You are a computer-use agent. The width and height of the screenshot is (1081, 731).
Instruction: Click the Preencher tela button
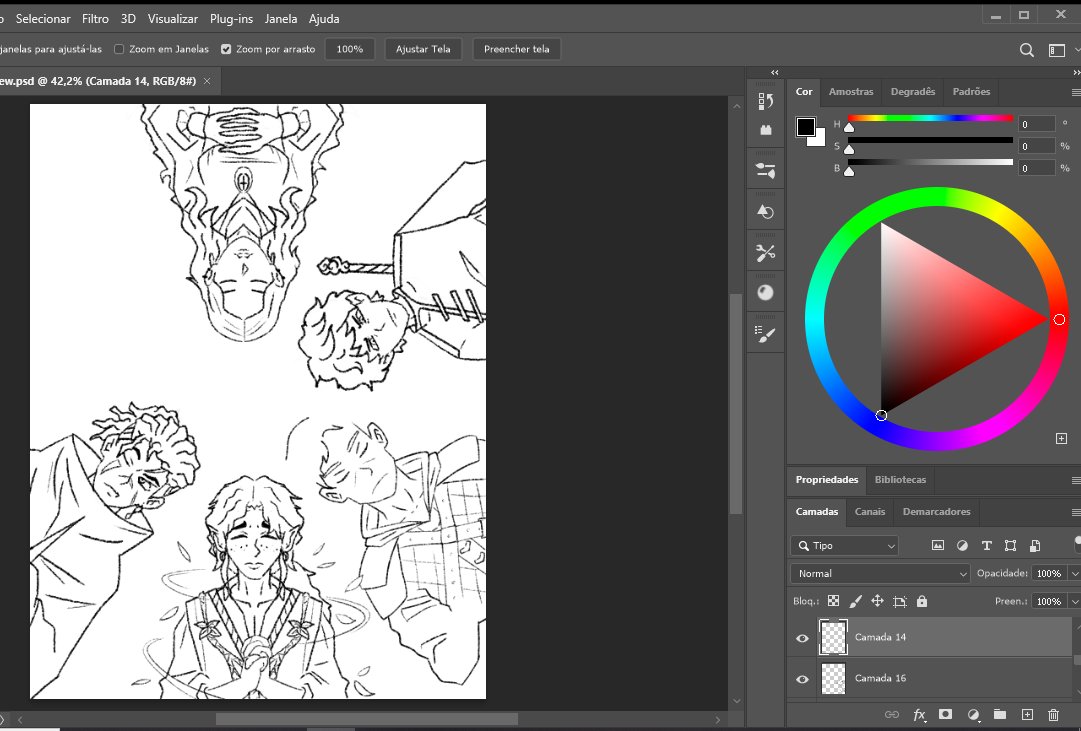(x=516, y=49)
